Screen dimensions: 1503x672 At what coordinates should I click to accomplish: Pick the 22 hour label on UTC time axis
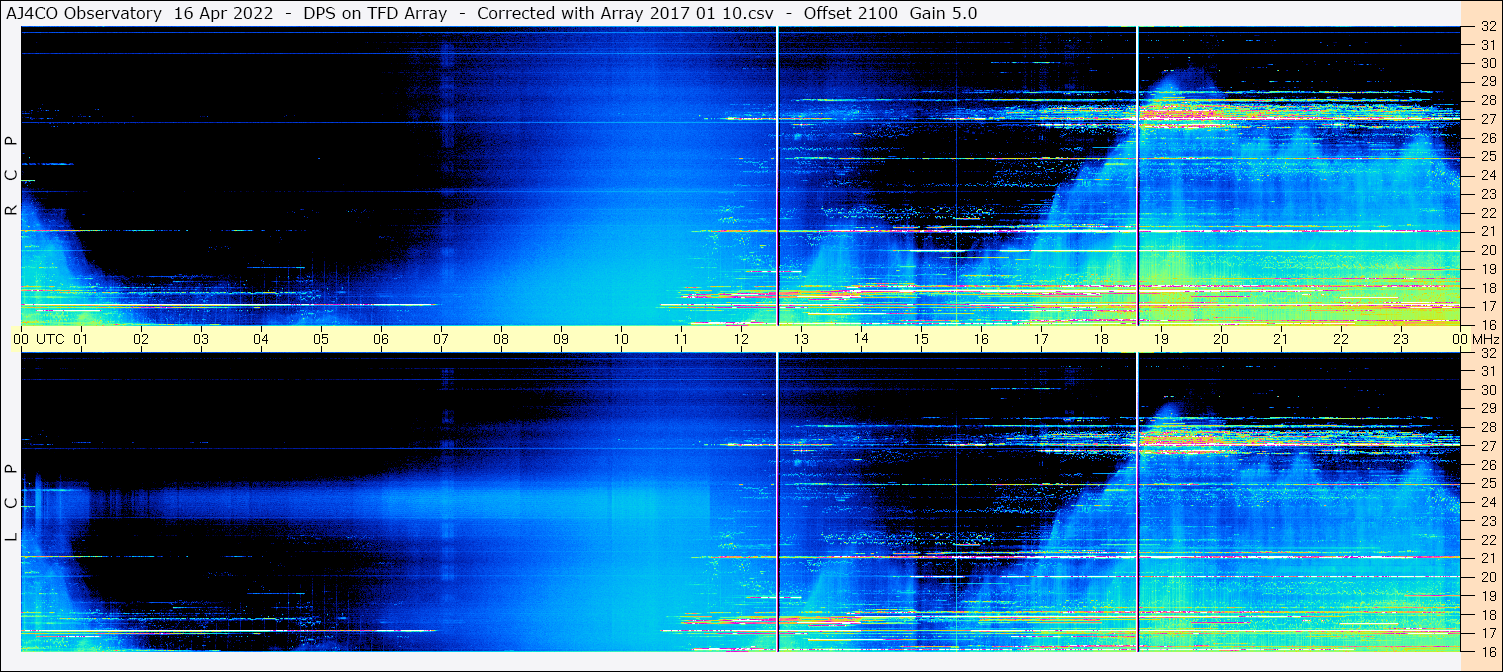click(x=1341, y=339)
